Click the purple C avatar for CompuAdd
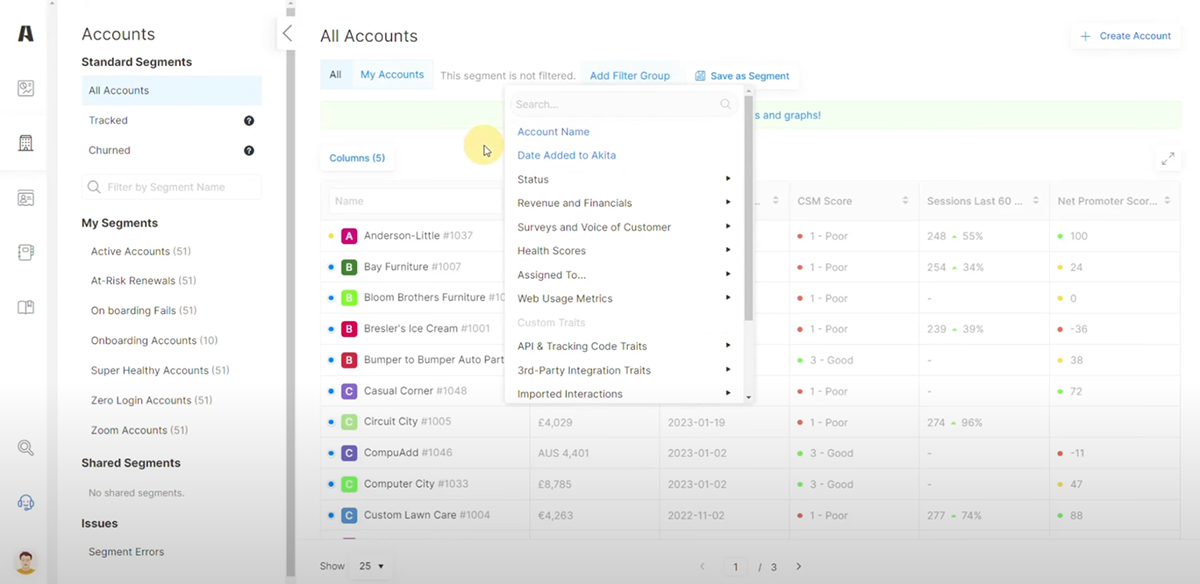This screenshot has width=1200, height=584. pyautogui.click(x=349, y=452)
